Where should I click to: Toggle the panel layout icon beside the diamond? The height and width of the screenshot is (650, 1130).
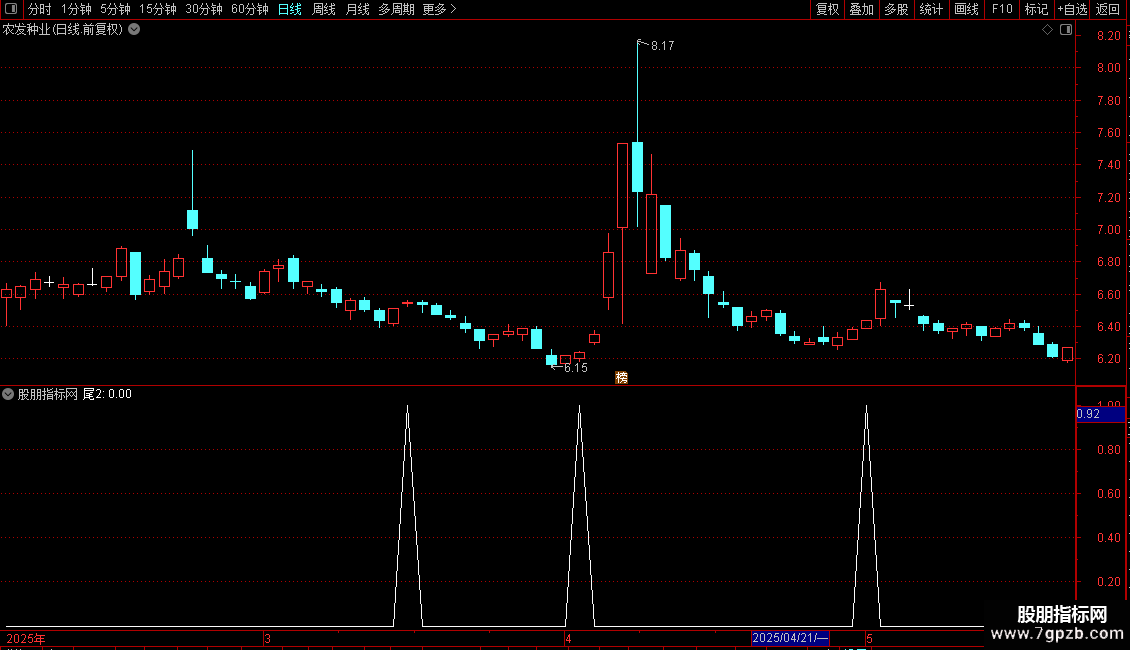(1066, 30)
